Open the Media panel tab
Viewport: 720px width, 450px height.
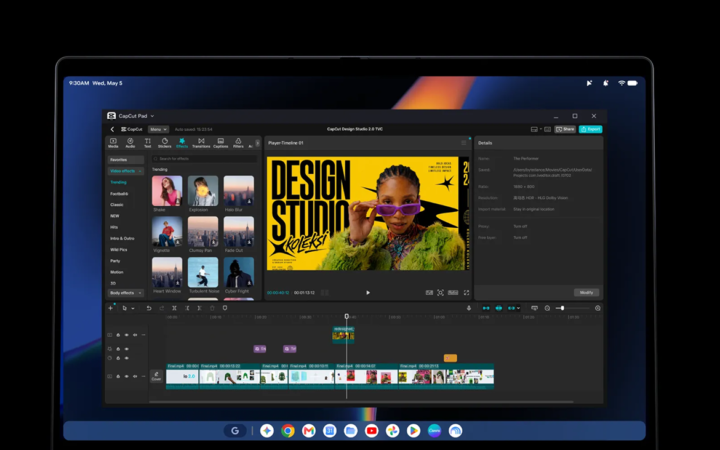point(113,143)
